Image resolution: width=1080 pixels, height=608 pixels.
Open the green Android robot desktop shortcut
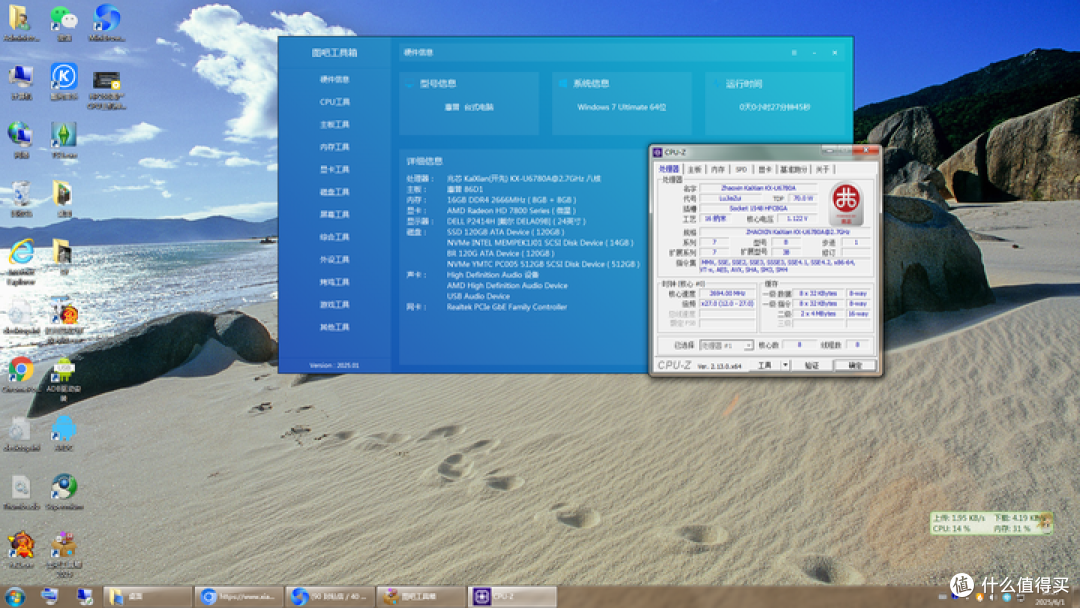click(63, 377)
